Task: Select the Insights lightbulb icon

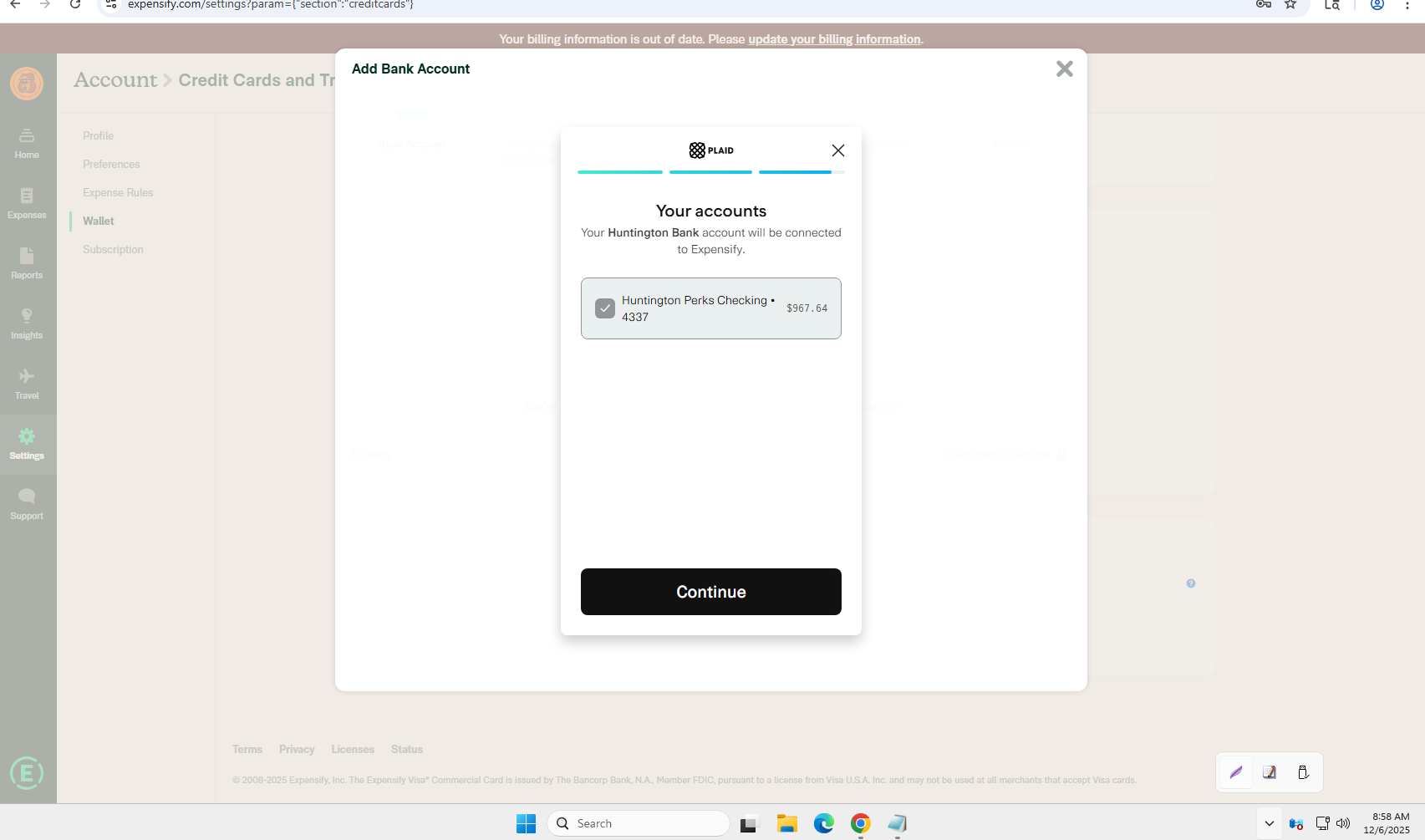Action: (27, 317)
